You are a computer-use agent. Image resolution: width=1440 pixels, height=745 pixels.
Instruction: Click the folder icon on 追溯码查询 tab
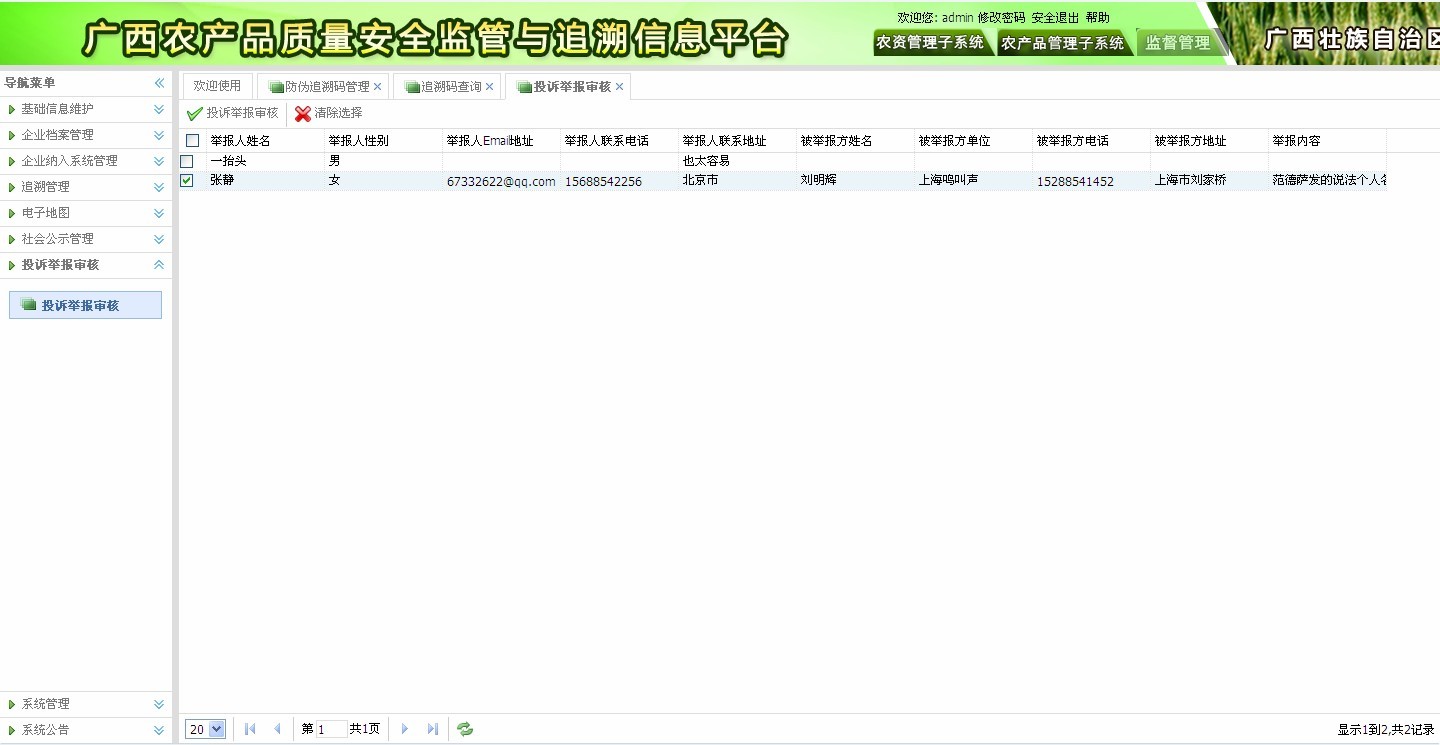coord(413,86)
